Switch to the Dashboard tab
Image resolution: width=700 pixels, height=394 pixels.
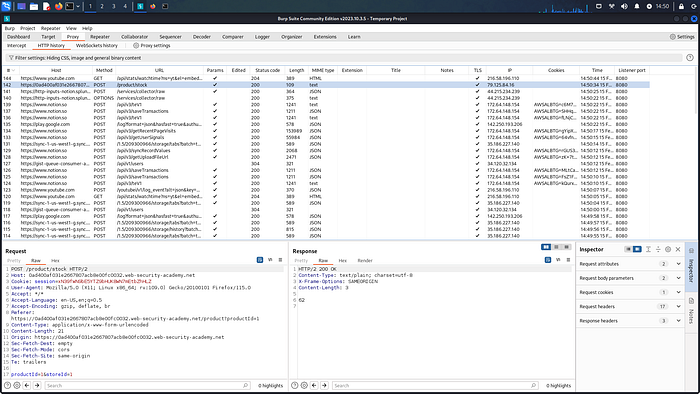point(18,37)
